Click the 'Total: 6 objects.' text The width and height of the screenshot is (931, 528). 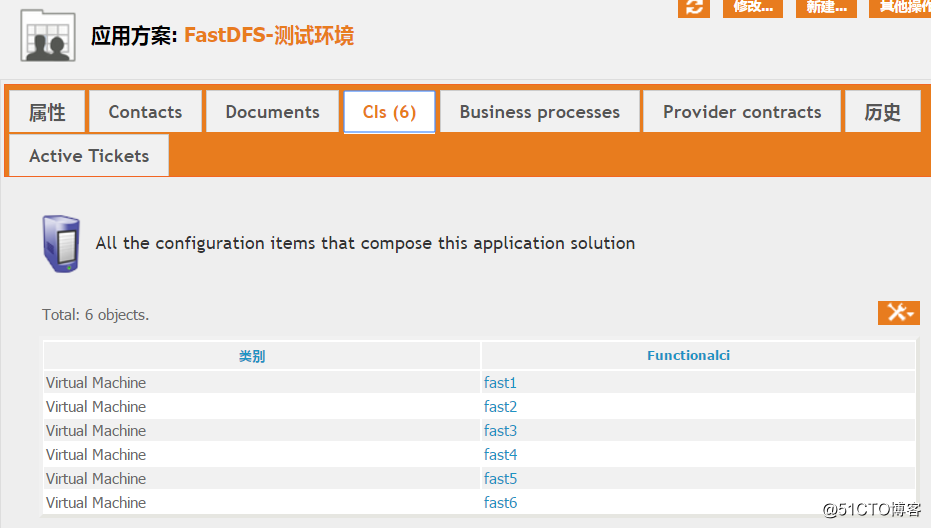pos(96,314)
